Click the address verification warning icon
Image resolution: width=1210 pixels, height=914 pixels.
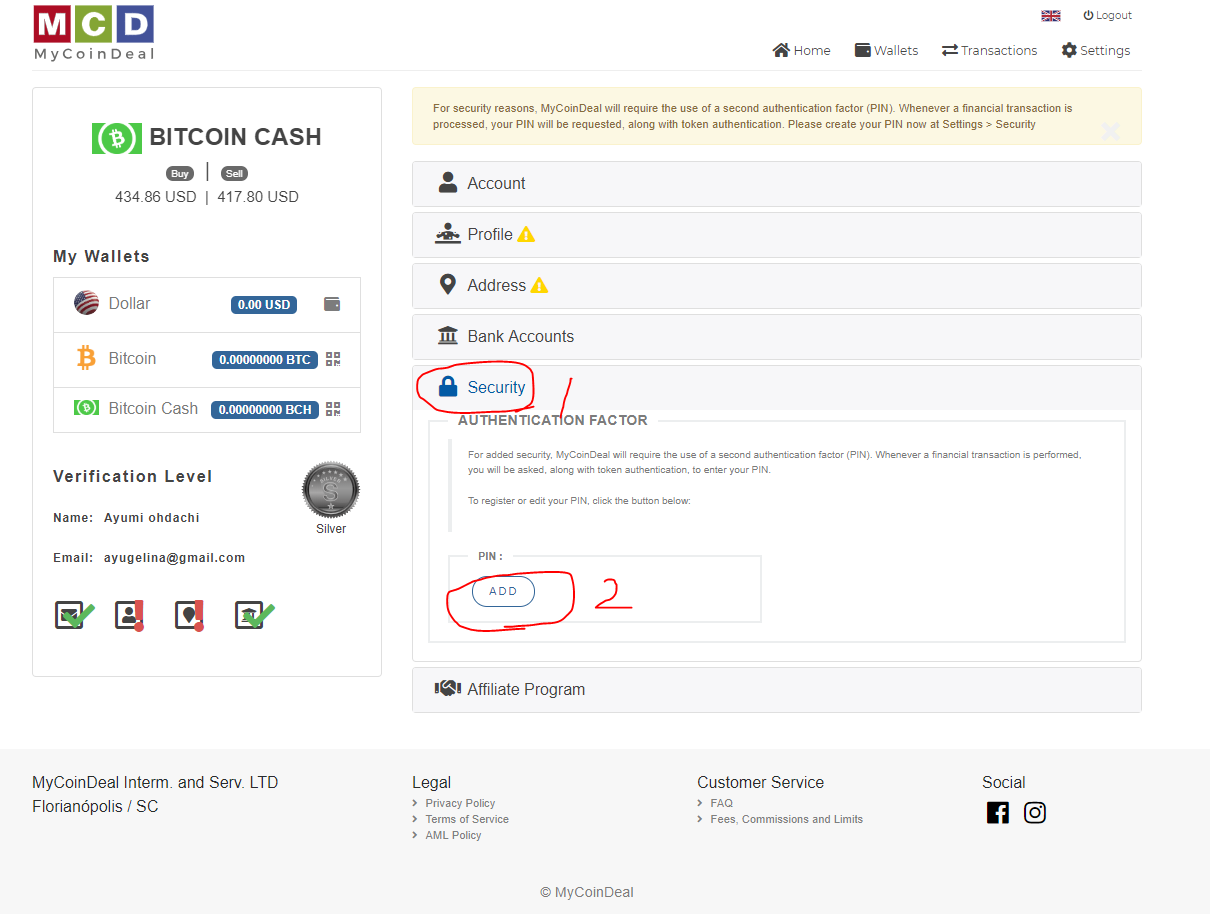click(190, 616)
